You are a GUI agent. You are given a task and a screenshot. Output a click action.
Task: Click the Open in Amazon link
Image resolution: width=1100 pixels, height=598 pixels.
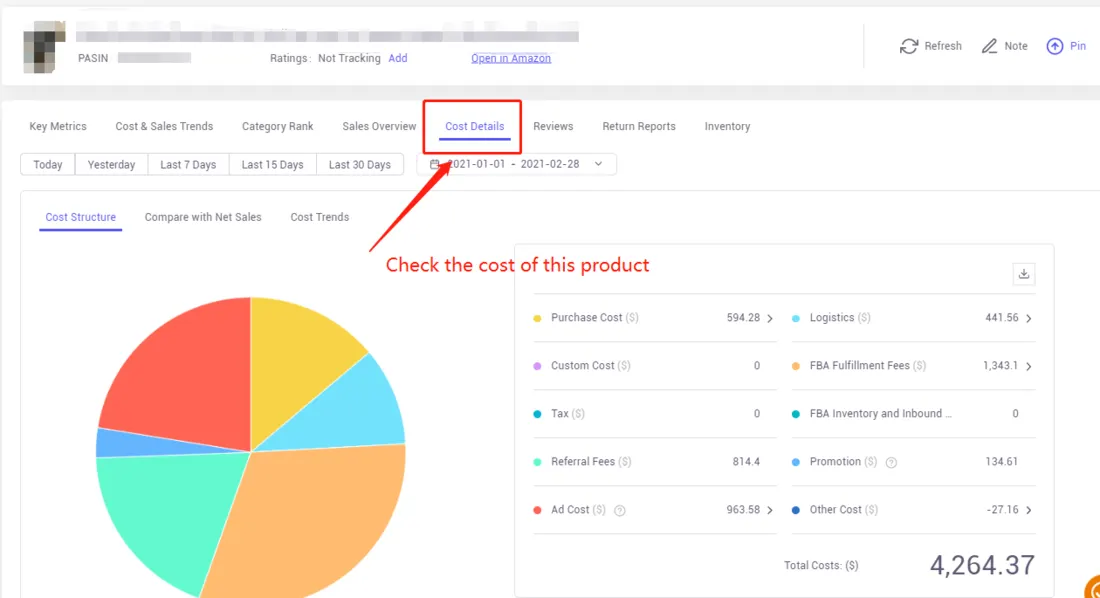point(510,58)
